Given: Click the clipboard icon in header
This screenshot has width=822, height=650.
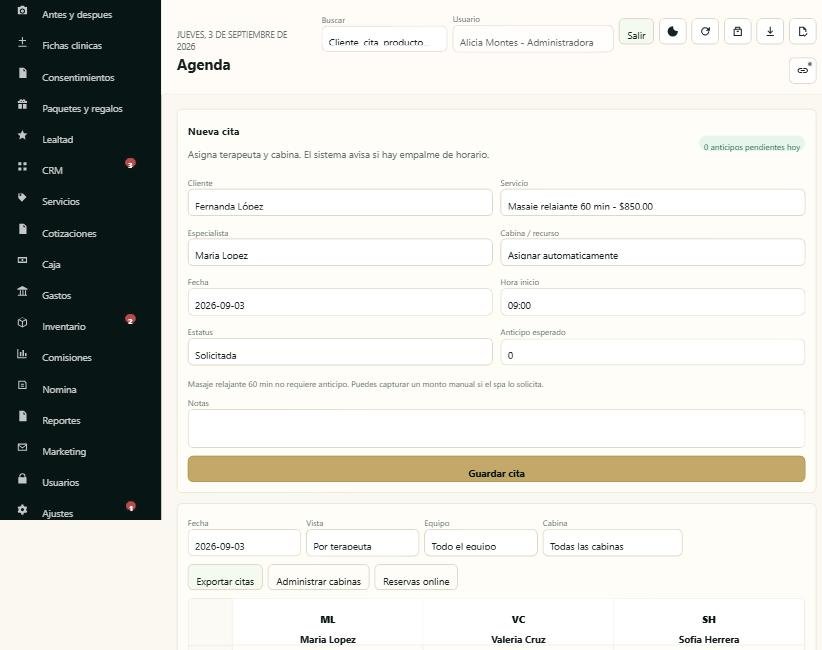Looking at the screenshot, I should (x=738, y=31).
